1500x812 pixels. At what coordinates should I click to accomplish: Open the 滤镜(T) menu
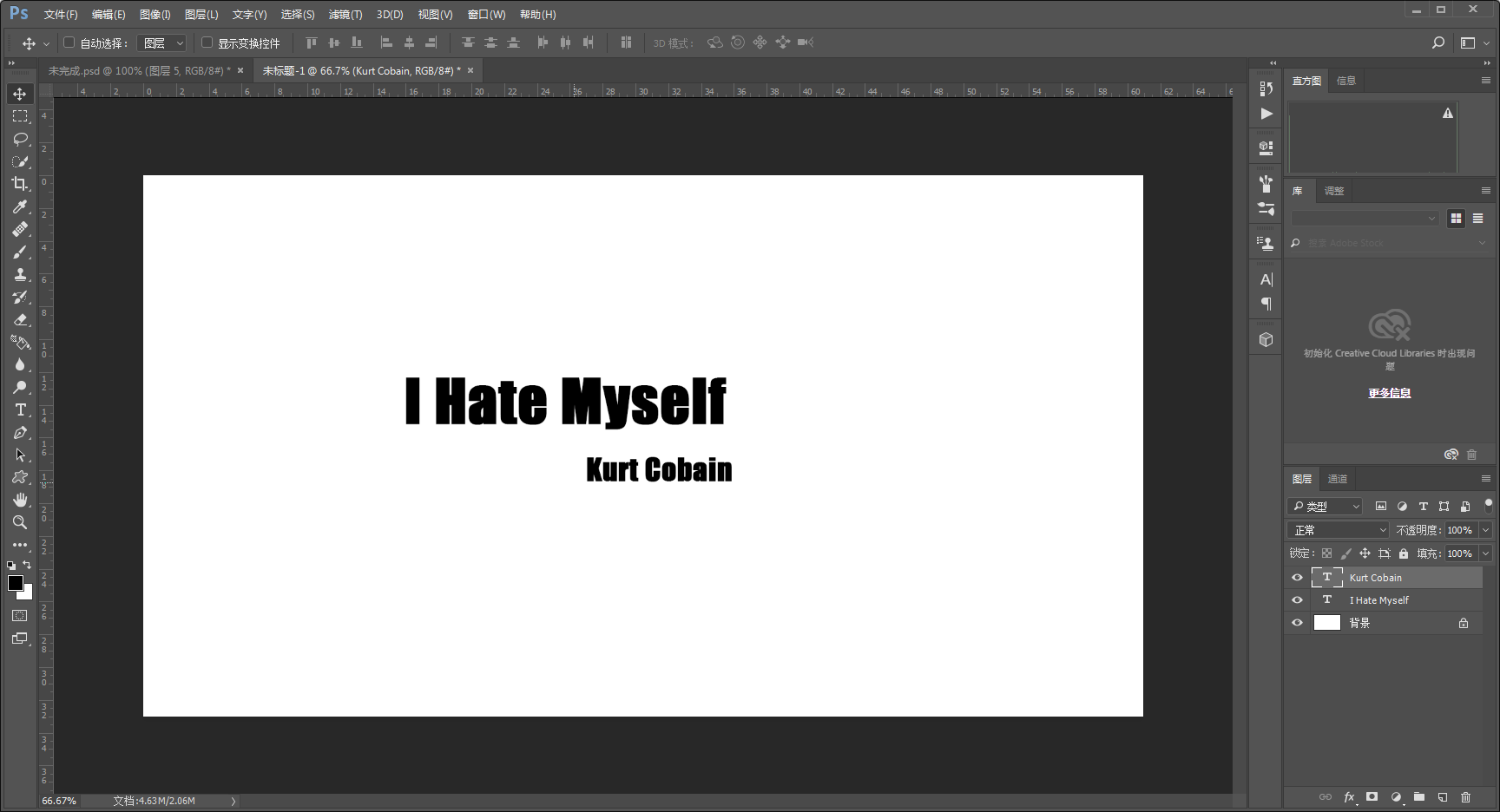[x=345, y=15]
